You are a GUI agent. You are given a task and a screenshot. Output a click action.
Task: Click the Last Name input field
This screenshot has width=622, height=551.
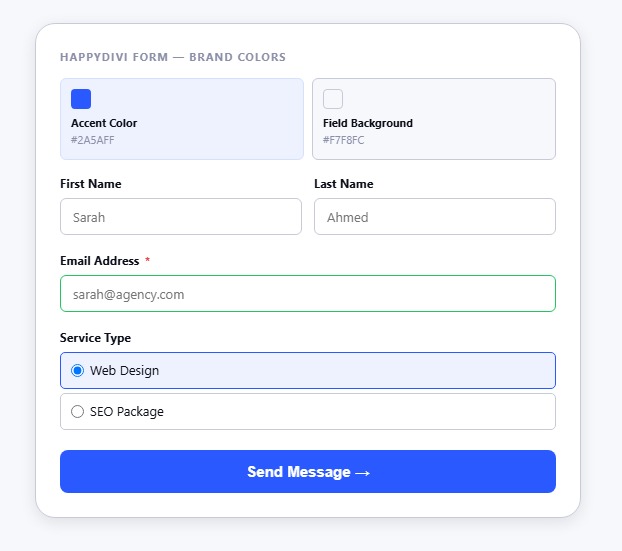[x=435, y=217]
